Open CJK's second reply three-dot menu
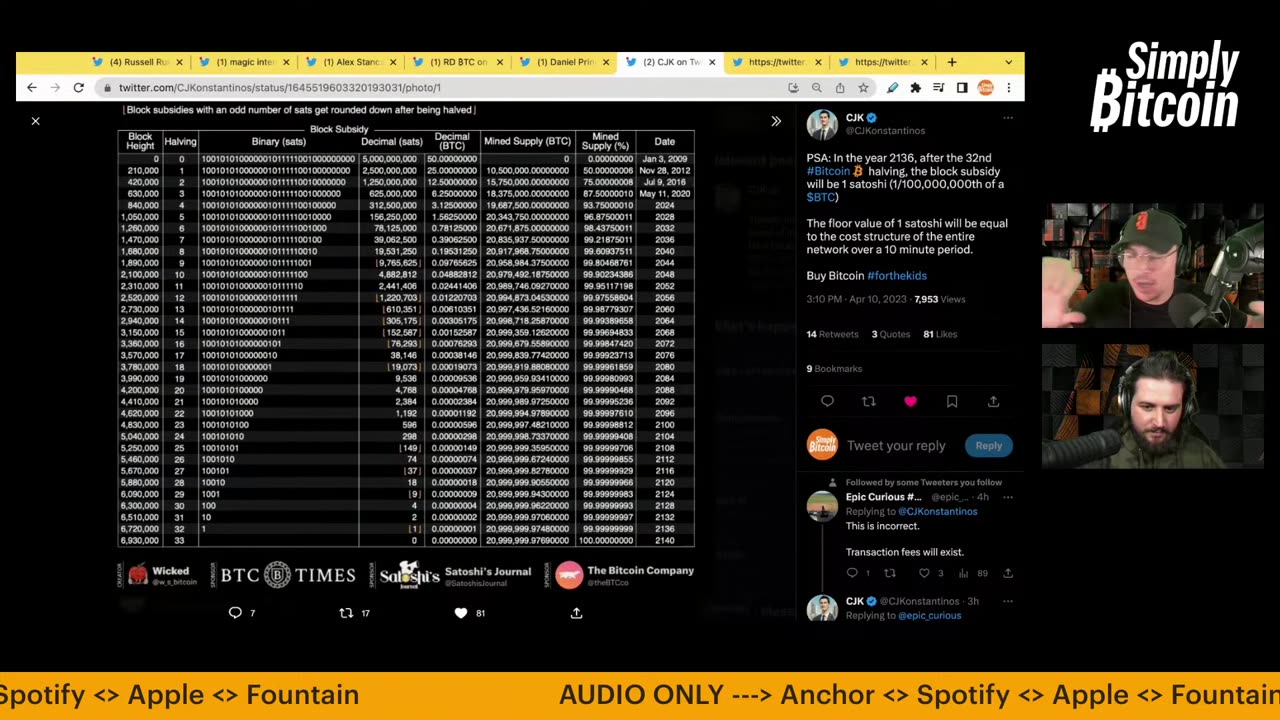The image size is (1280, 720). [1008, 601]
